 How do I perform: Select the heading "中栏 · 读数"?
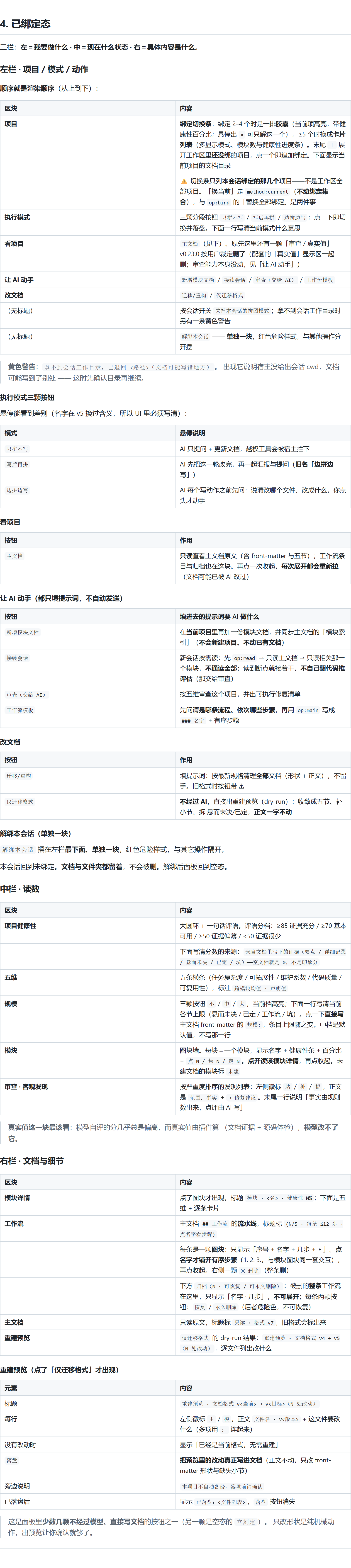[19, 889]
